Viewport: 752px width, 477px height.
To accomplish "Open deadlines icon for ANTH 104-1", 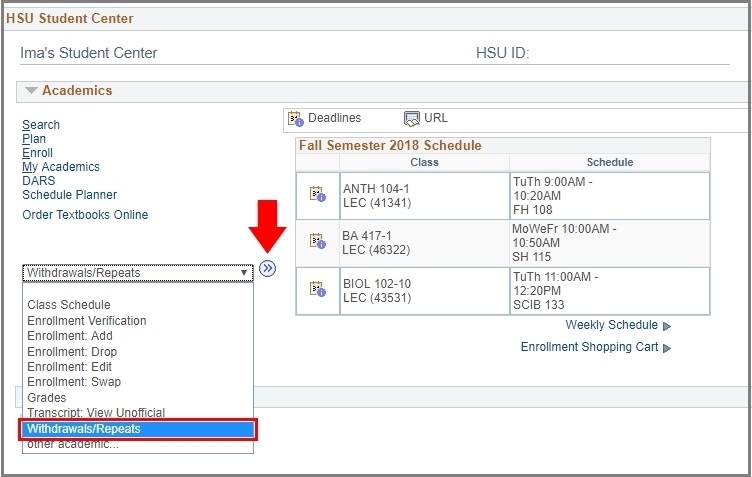I will 317,194.
